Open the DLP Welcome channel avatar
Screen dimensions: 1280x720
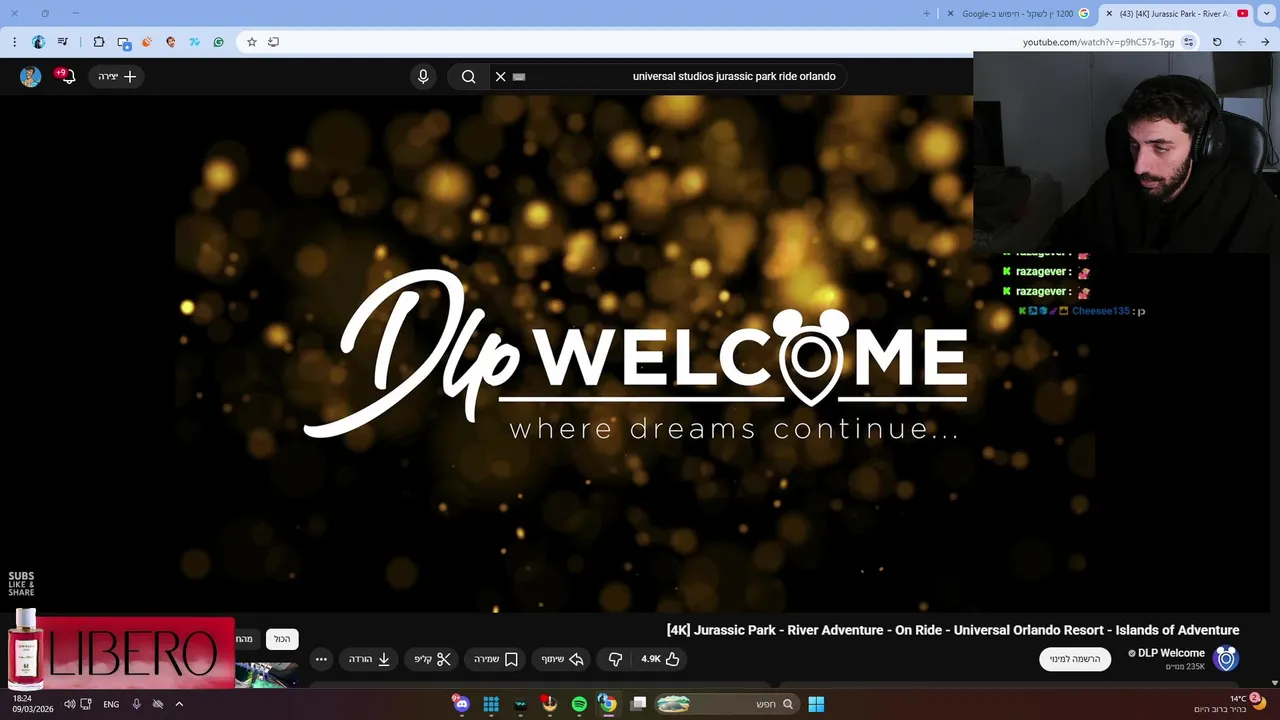coord(1226,658)
